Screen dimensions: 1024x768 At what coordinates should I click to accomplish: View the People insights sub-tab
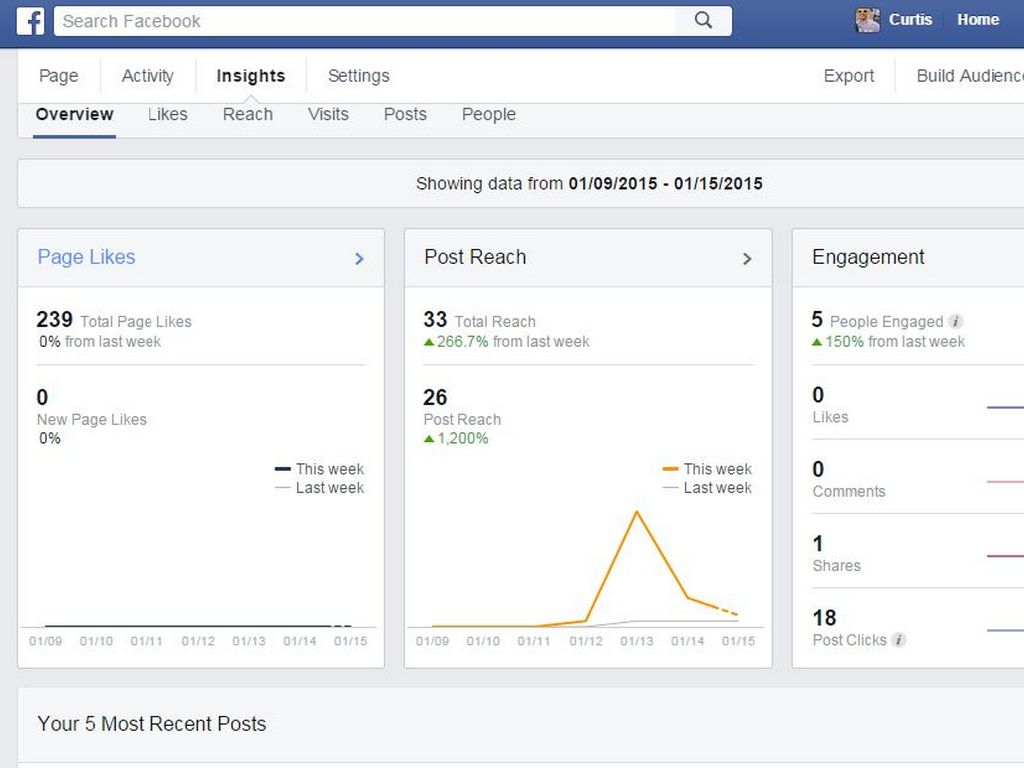[x=488, y=114]
